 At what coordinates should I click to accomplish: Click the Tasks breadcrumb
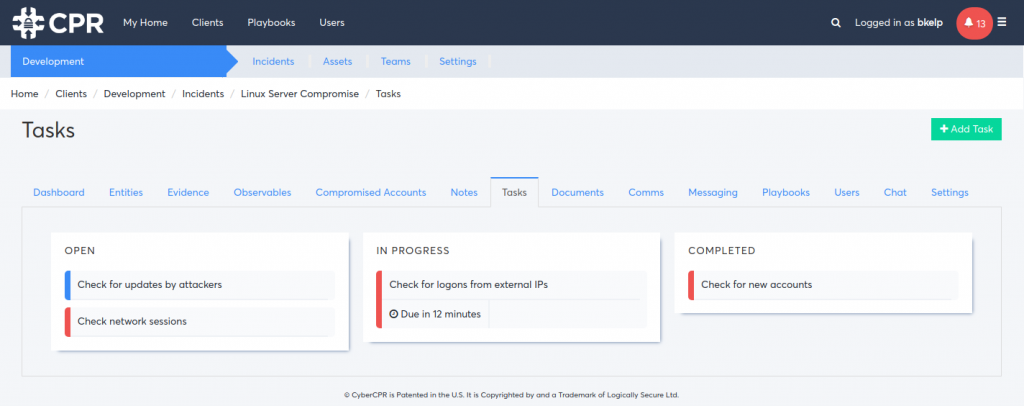point(388,93)
